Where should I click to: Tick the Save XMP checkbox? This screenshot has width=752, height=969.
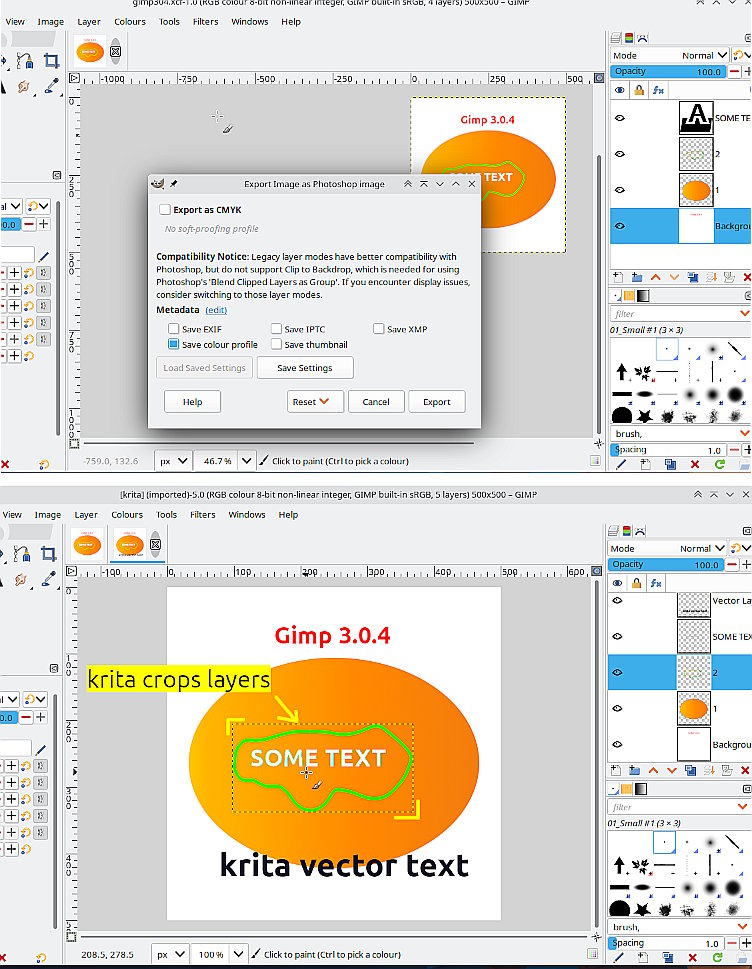click(x=379, y=329)
